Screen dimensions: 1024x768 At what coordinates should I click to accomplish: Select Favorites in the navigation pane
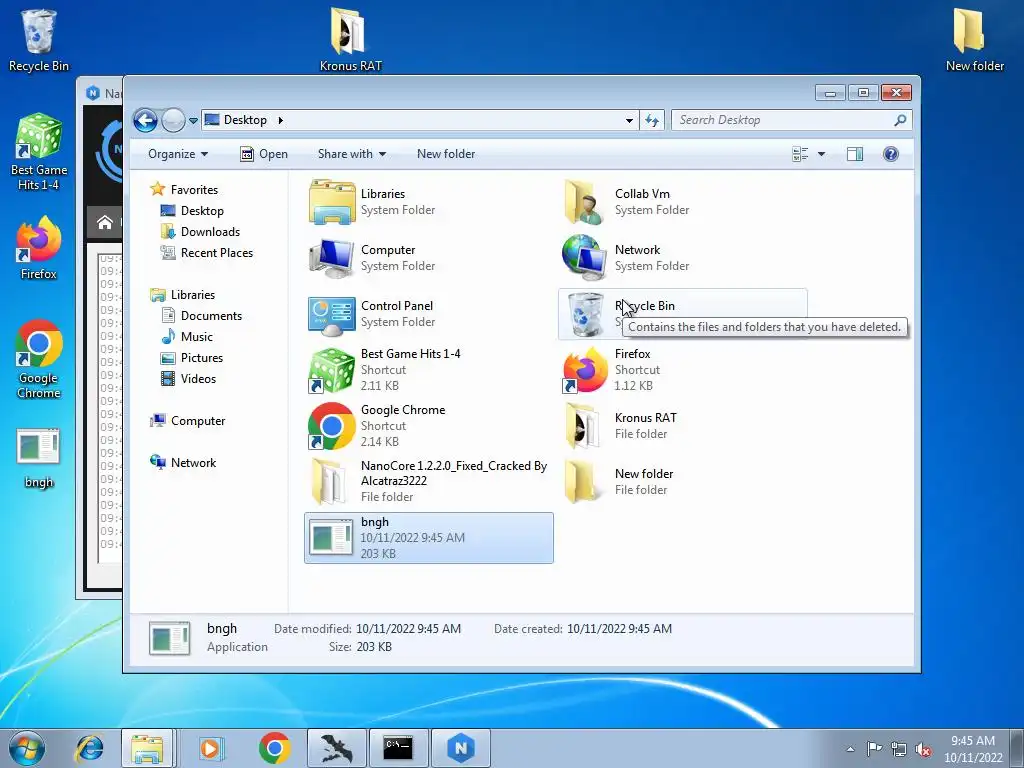coord(194,190)
